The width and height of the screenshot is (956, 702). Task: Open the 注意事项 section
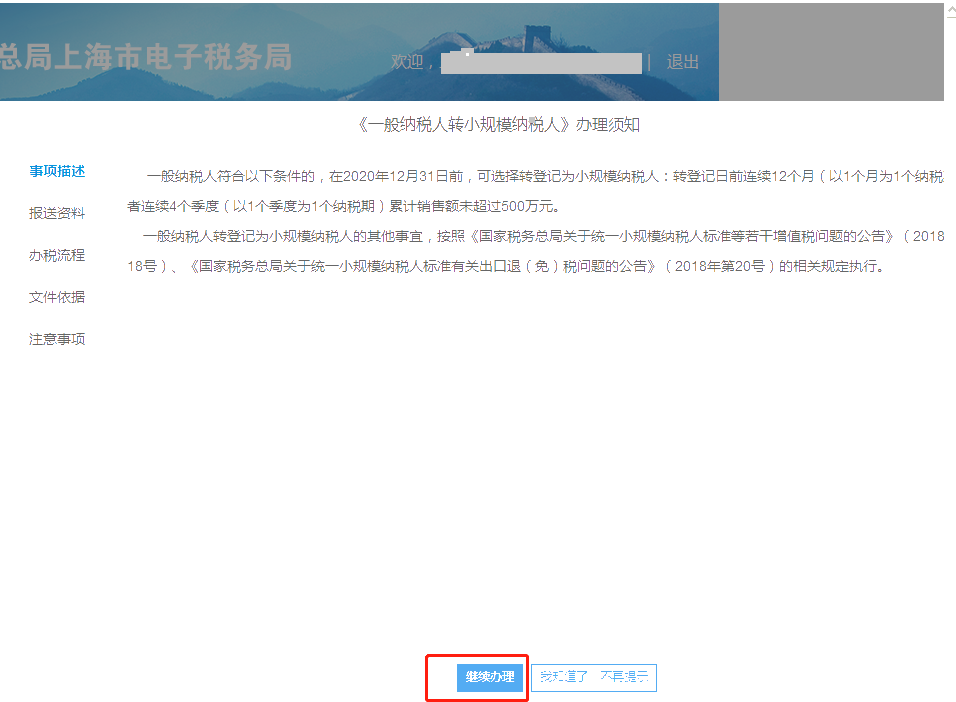[59, 339]
